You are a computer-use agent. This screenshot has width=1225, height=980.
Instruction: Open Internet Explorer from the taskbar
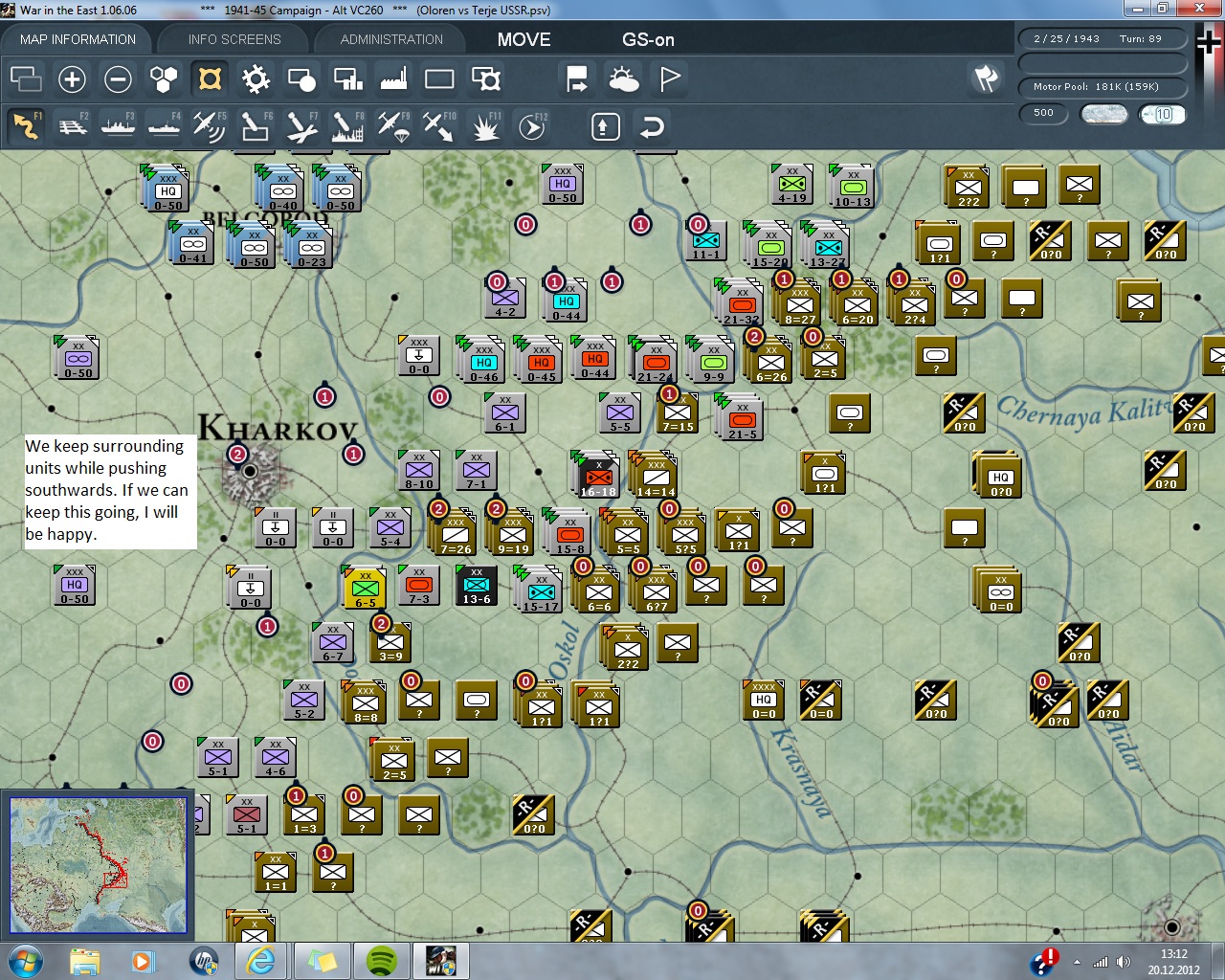click(260, 961)
